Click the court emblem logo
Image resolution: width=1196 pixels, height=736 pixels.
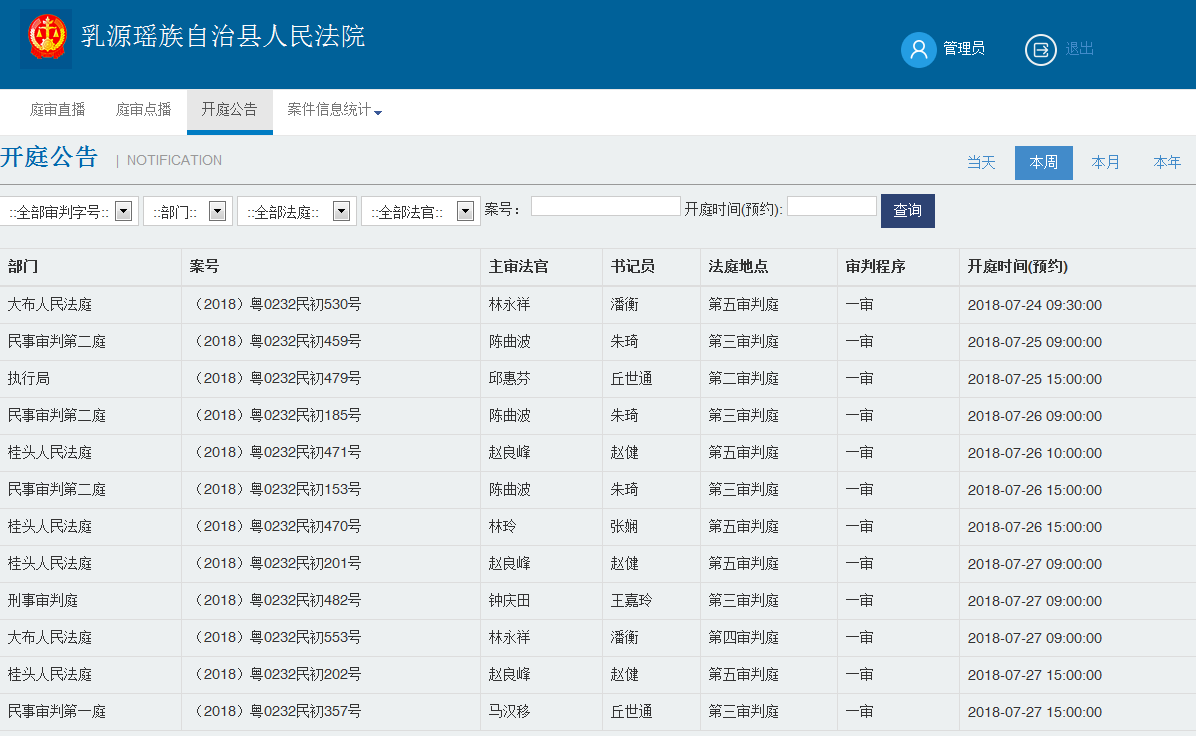[x=46, y=39]
